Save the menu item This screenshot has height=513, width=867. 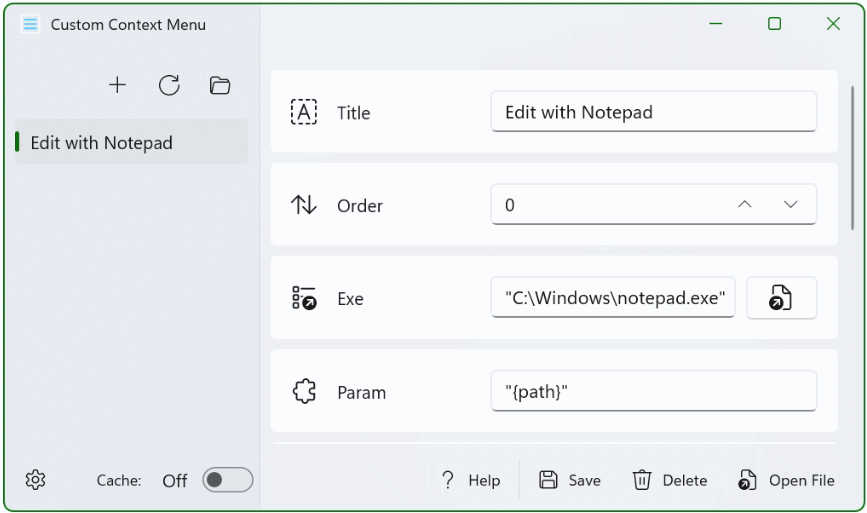tap(570, 480)
